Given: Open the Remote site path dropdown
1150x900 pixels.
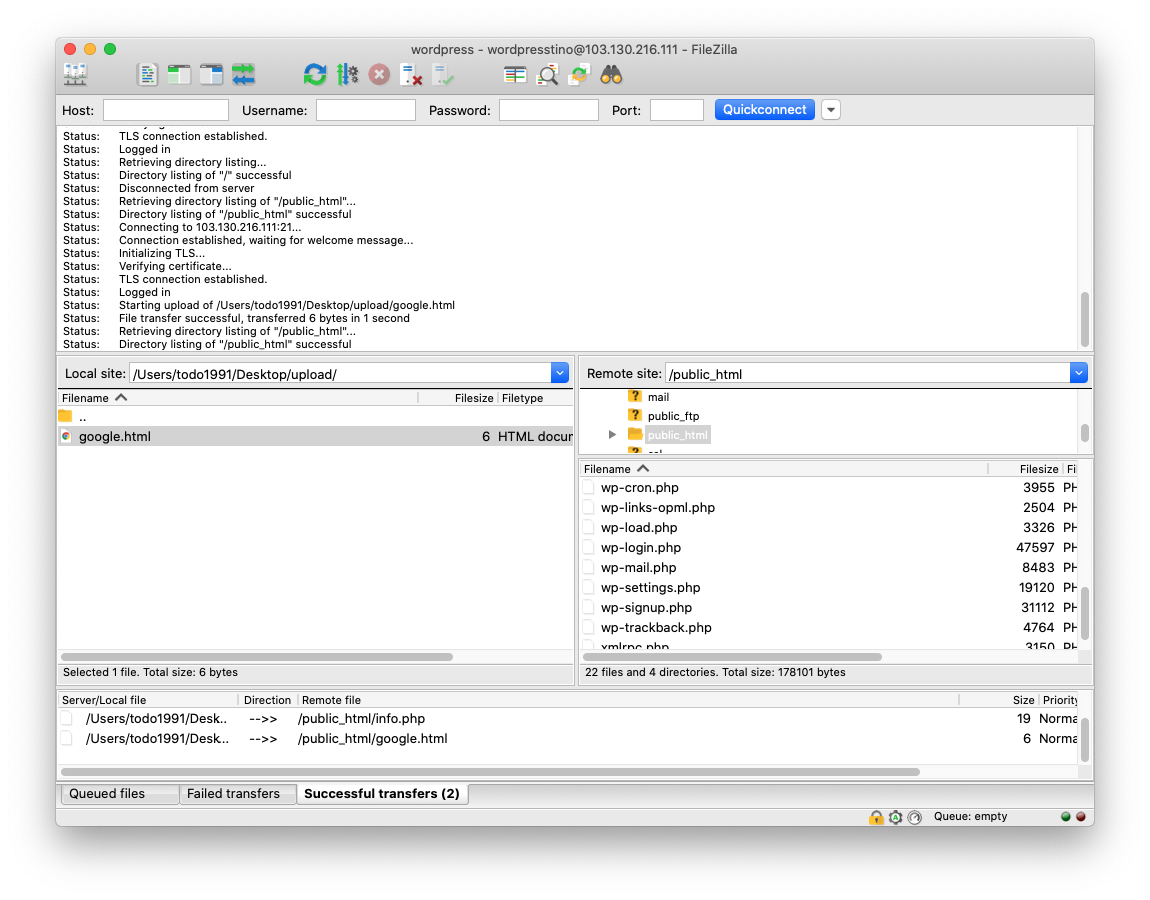Looking at the screenshot, I should [1079, 373].
